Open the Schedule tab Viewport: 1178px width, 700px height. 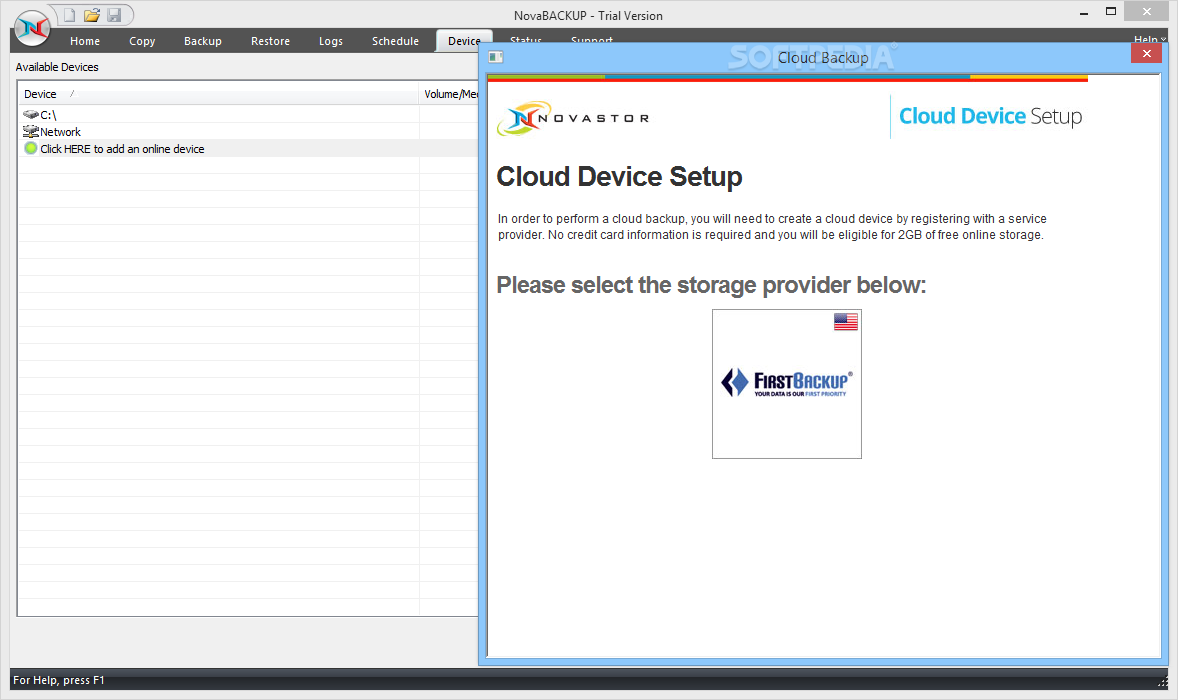tap(395, 41)
